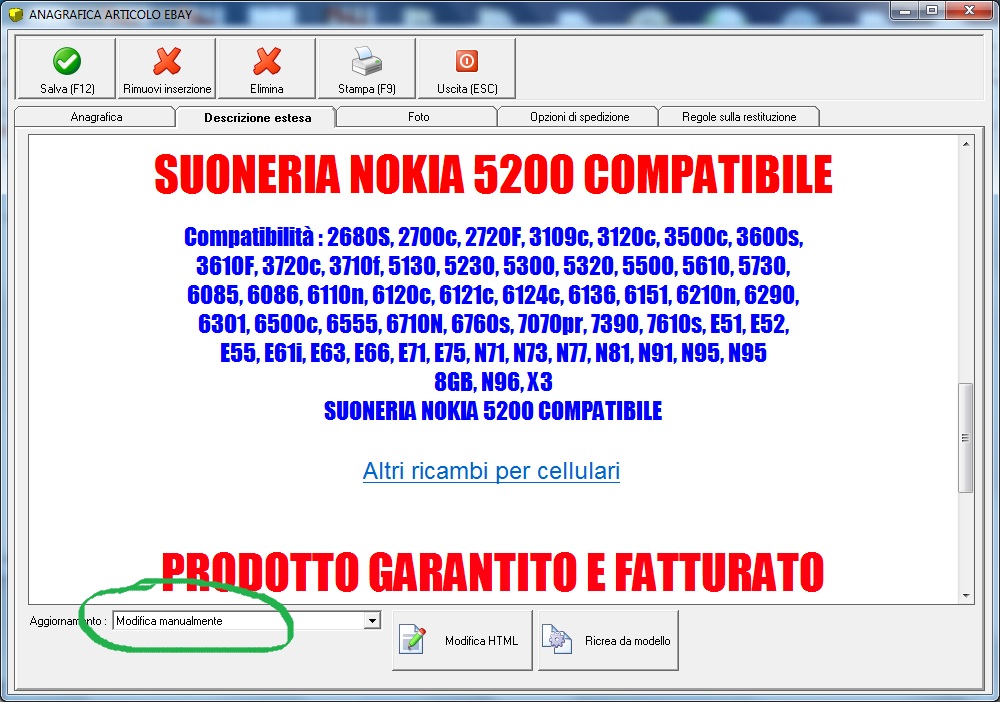Click the application icon in the title bar
This screenshot has width=1000, height=702.
15,14
